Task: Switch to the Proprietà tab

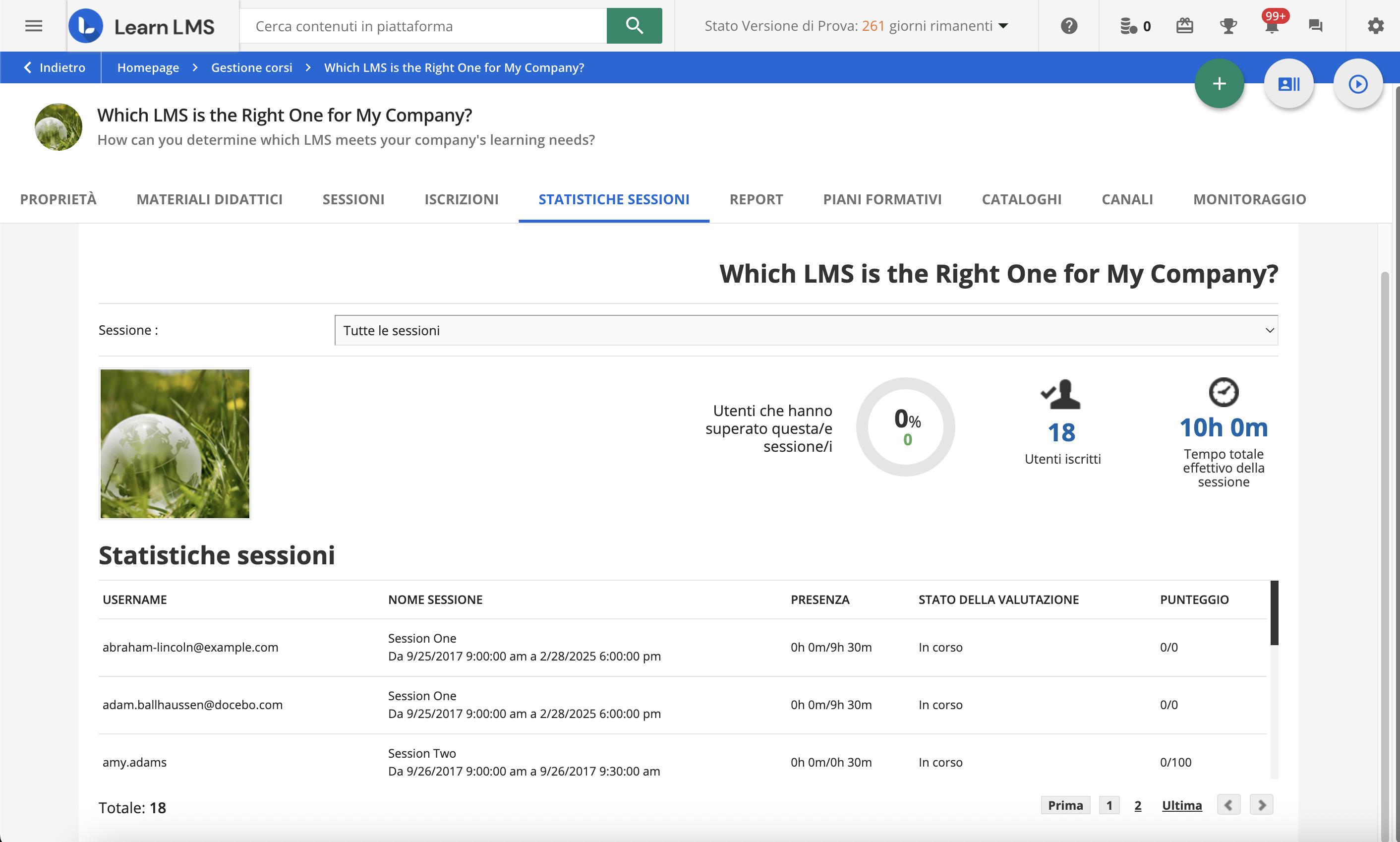Action: [58, 199]
